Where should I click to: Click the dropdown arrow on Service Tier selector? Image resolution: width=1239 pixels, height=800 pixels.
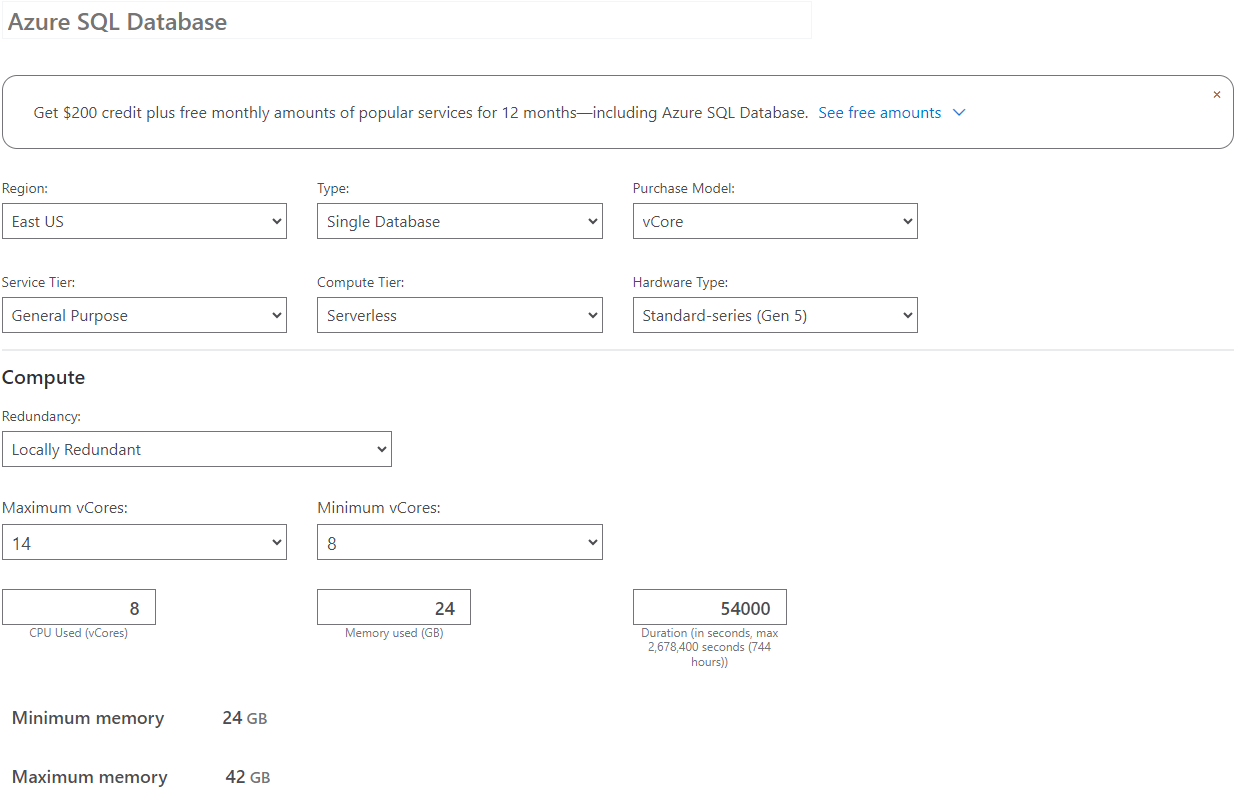tap(276, 315)
